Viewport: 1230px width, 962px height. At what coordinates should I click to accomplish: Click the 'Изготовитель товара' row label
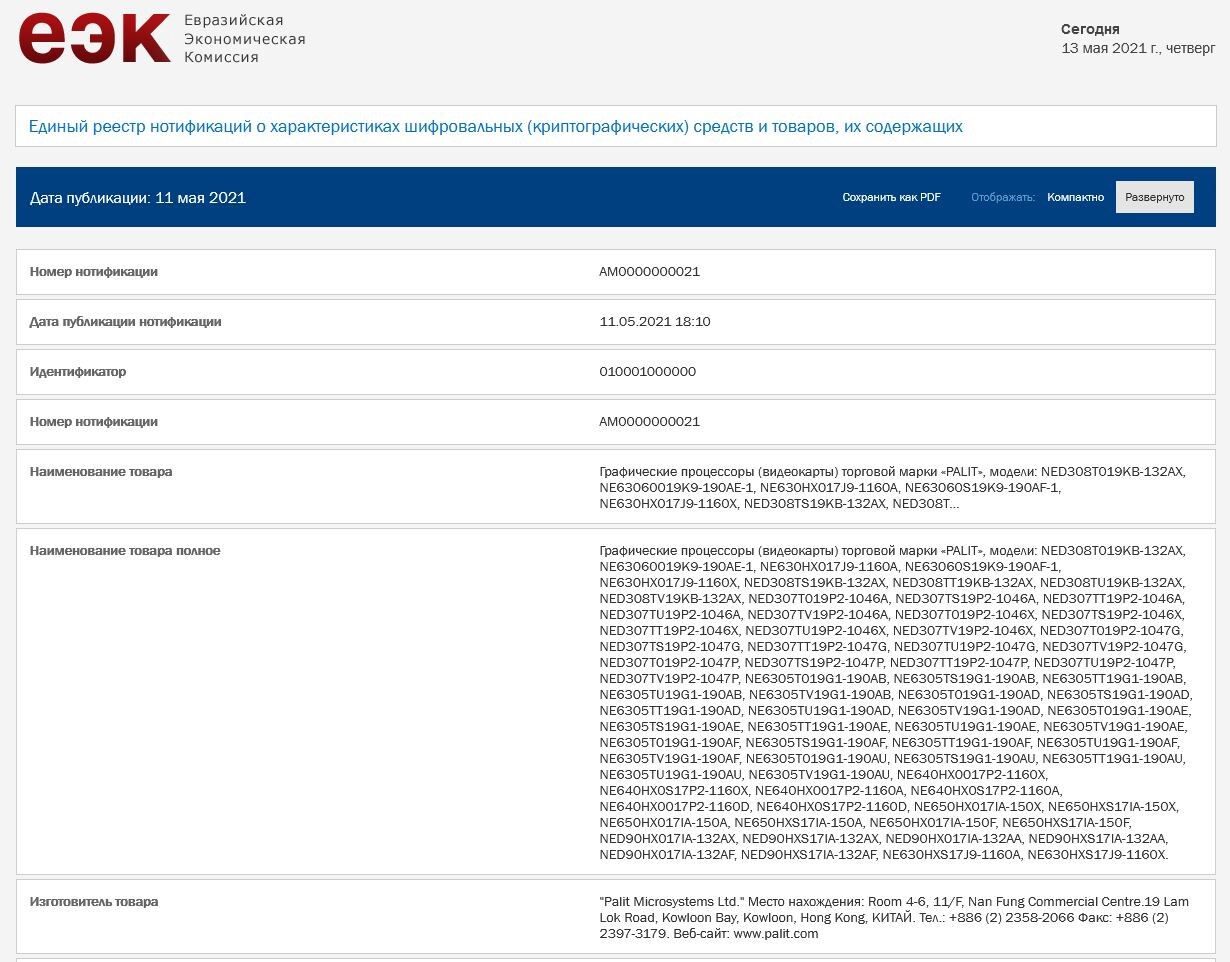(94, 902)
